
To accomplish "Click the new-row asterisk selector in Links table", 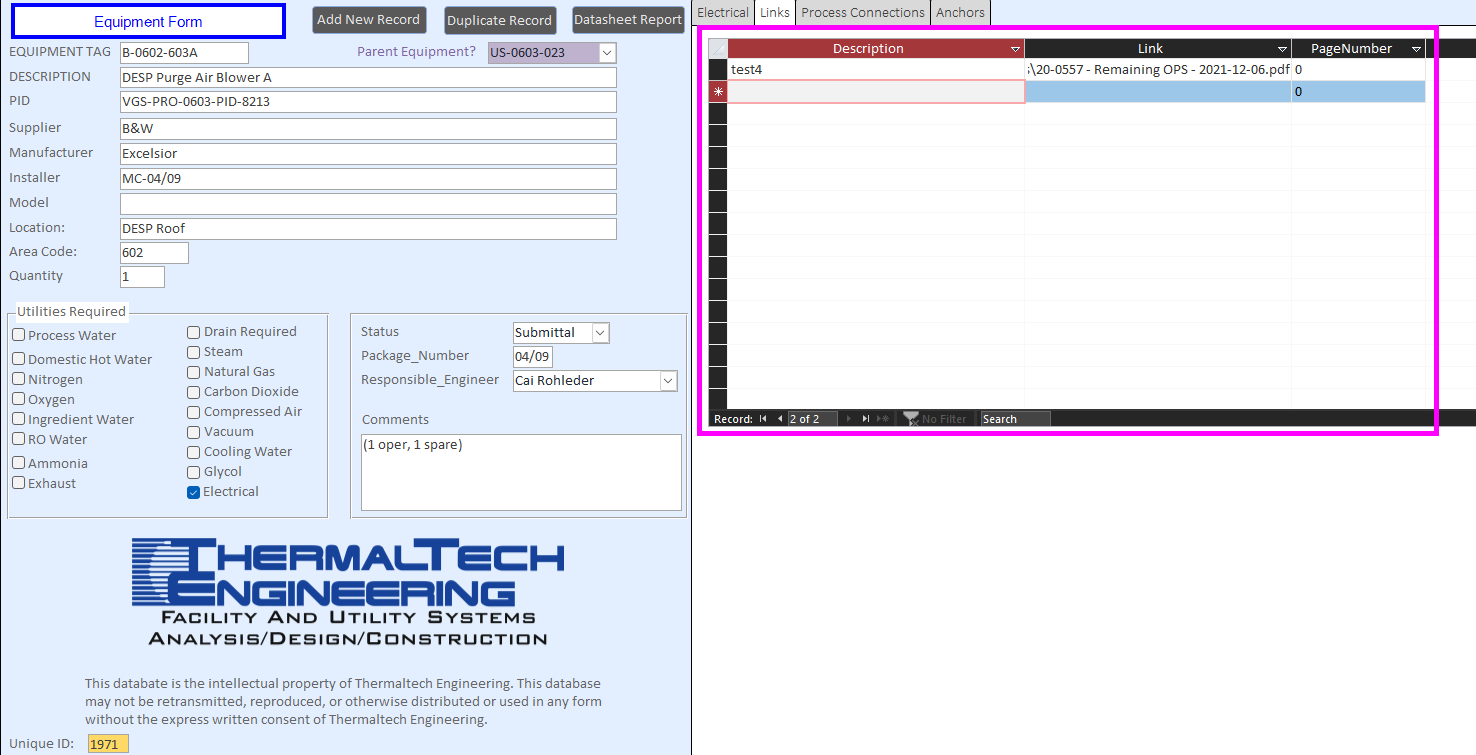I will pyautogui.click(x=718, y=91).
